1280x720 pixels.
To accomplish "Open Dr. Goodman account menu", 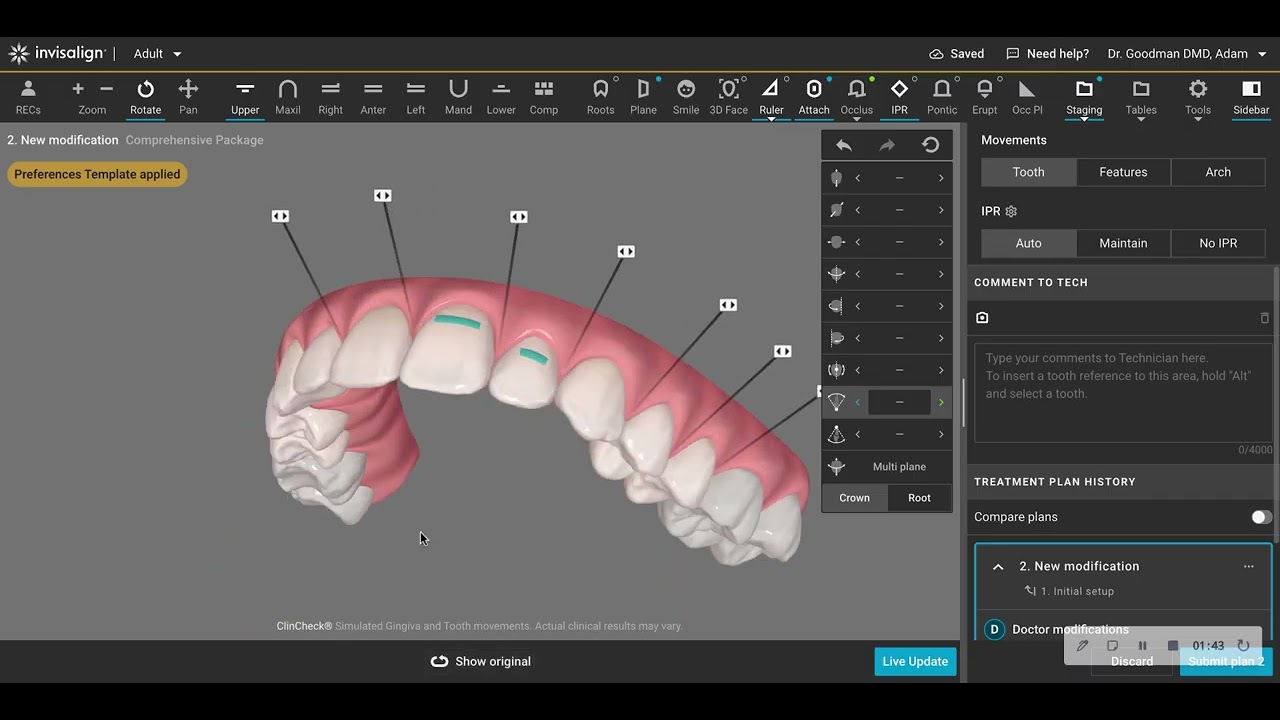I will pyautogui.click(x=1187, y=54).
